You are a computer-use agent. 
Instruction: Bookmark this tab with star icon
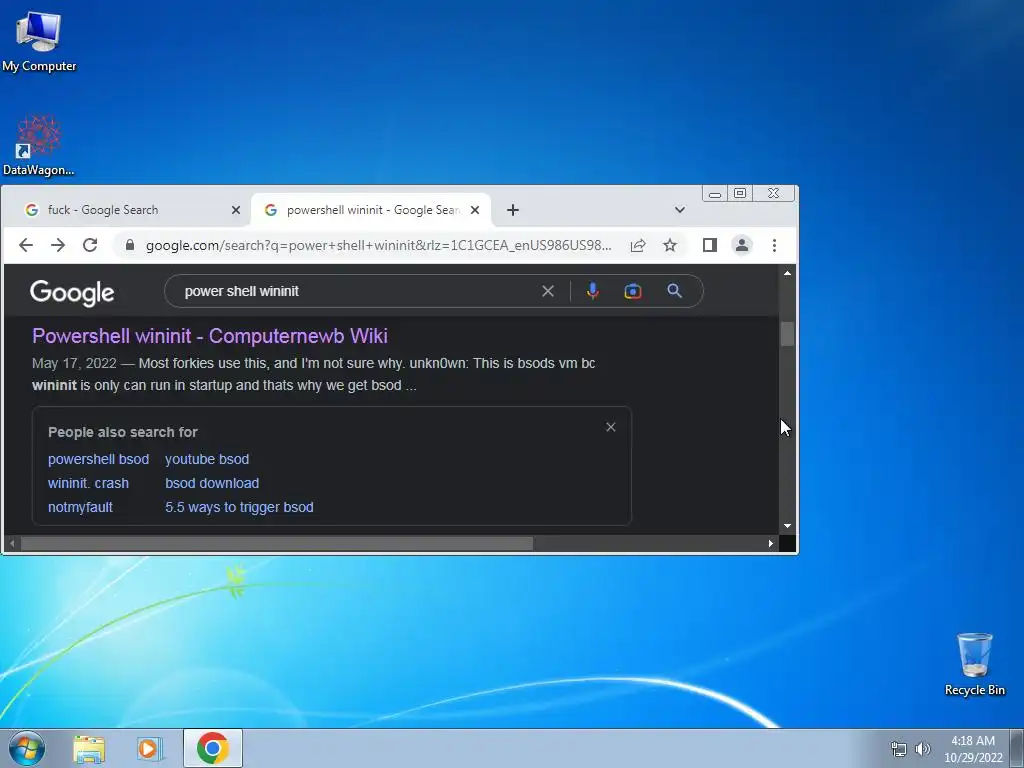pos(670,245)
